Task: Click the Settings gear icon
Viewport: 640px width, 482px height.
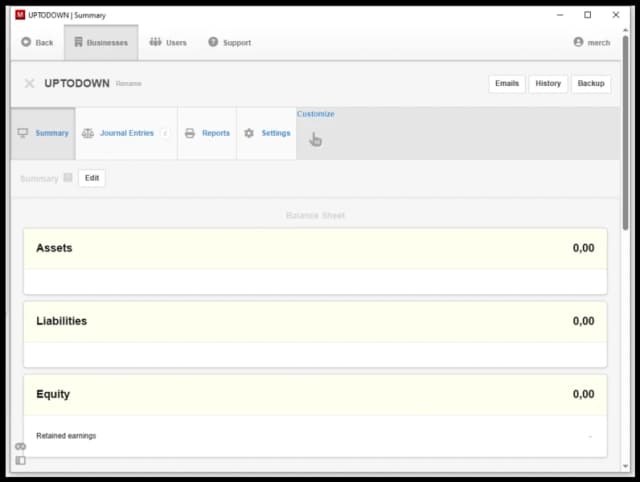Action: click(249, 133)
